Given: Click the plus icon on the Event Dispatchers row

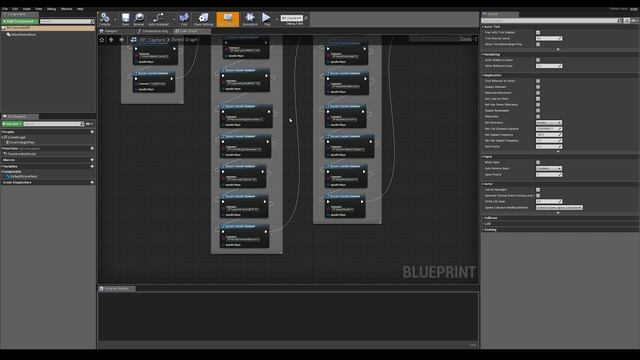Looking at the screenshot, I should (92, 182).
